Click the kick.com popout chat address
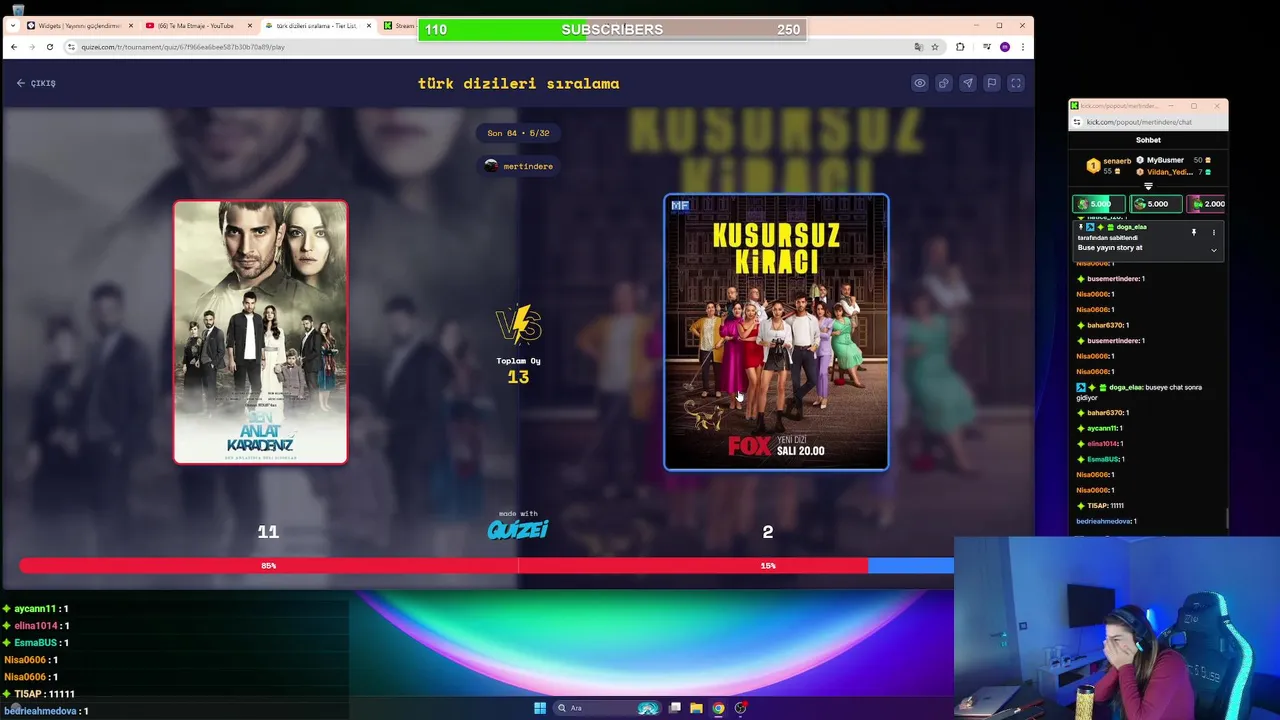This screenshot has height=720, width=1280. pos(1139,122)
